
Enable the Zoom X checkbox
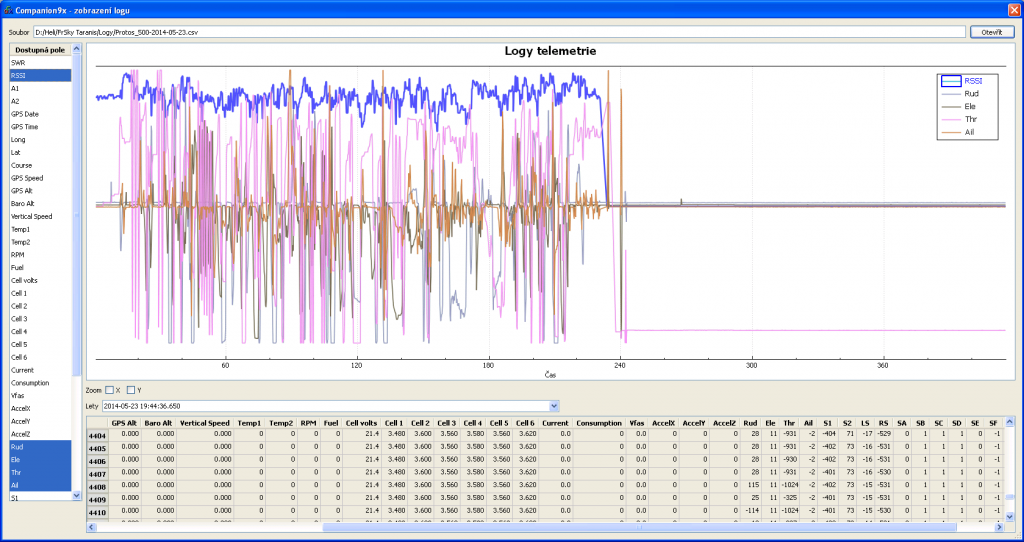pyautogui.click(x=110, y=390)
